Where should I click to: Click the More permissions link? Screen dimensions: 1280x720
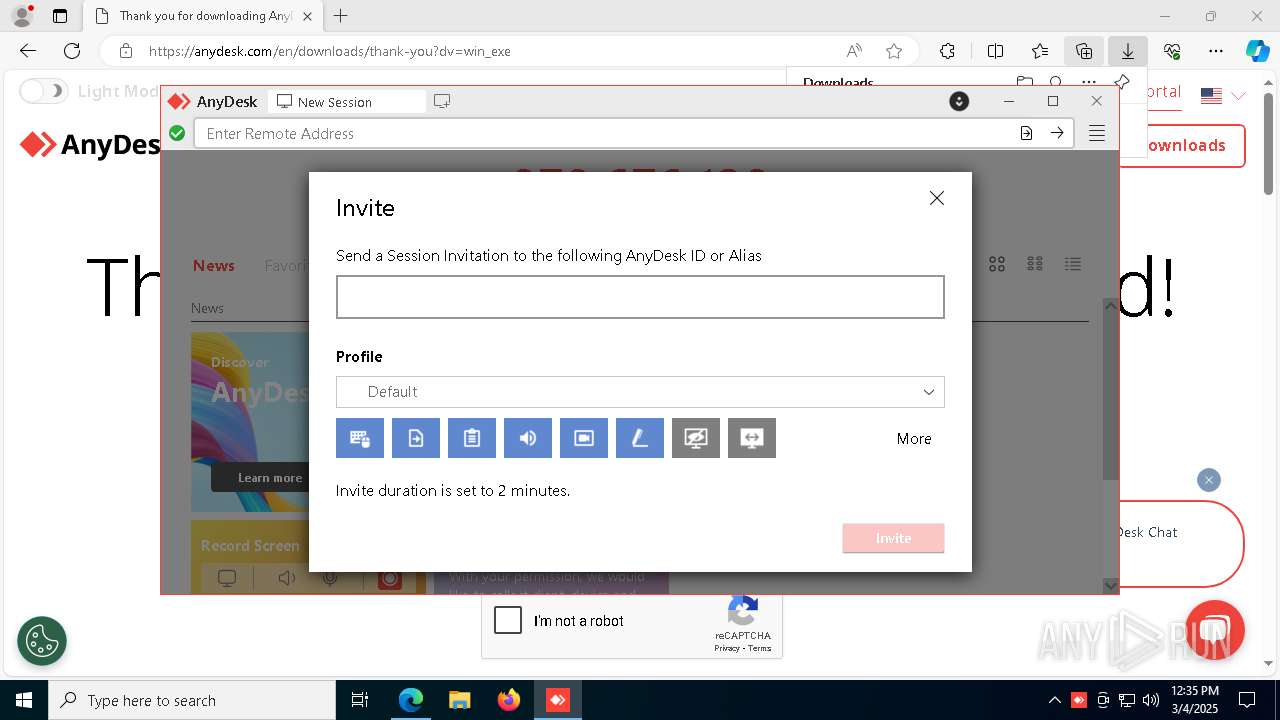(914, 438)
